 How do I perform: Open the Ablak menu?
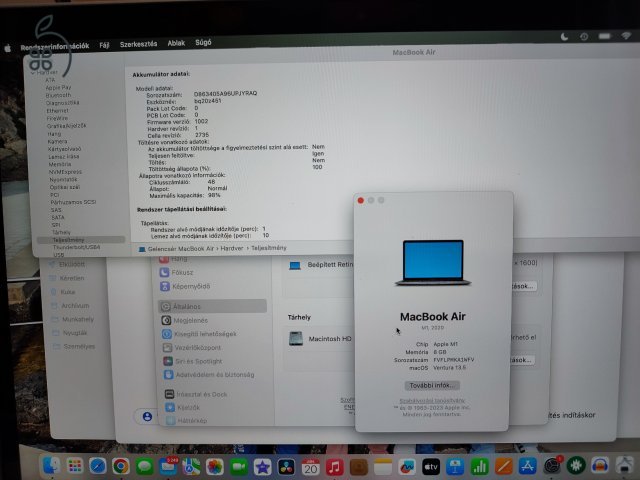pos(176,43)
